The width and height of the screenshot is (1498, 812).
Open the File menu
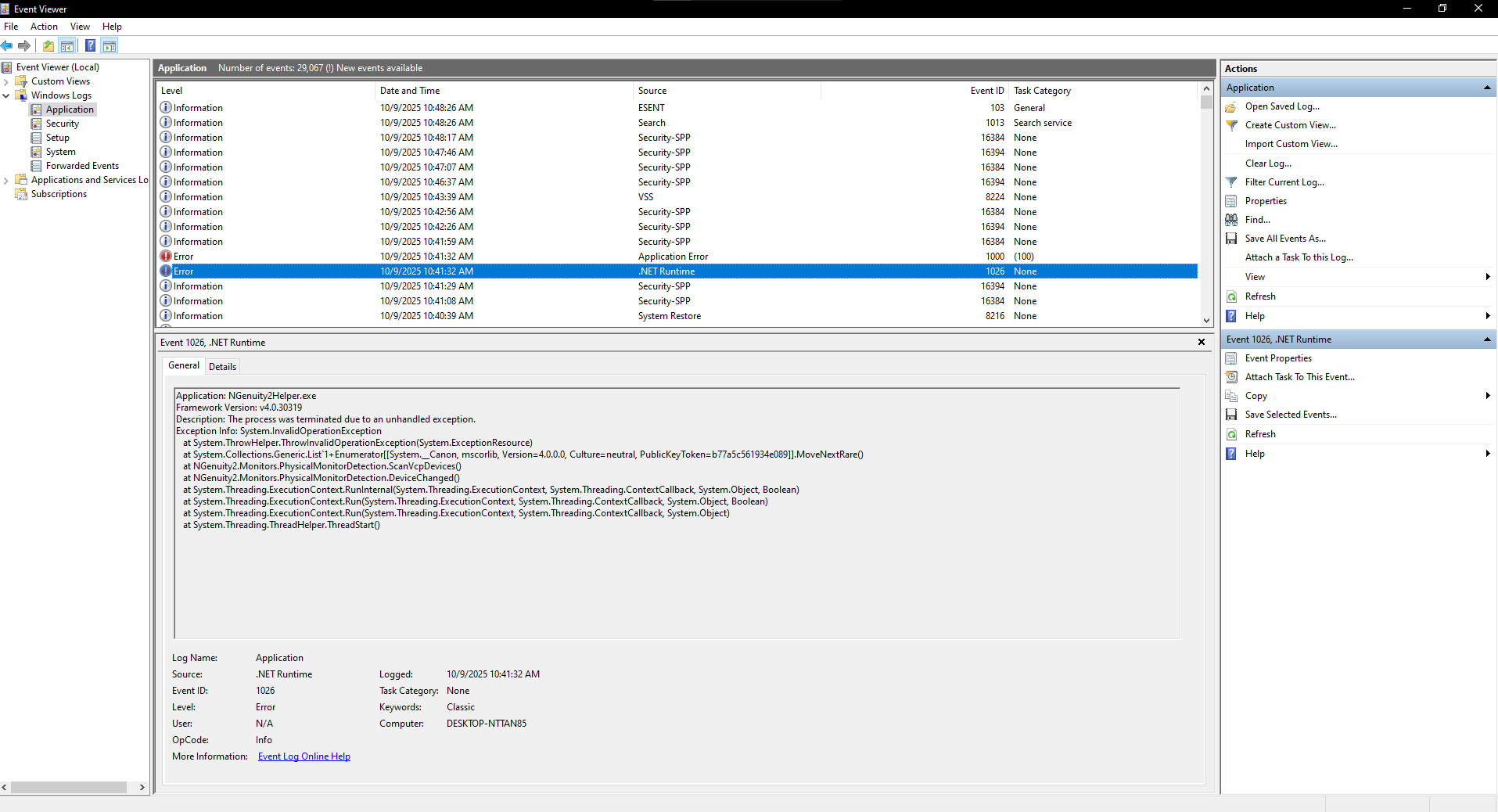11,27
